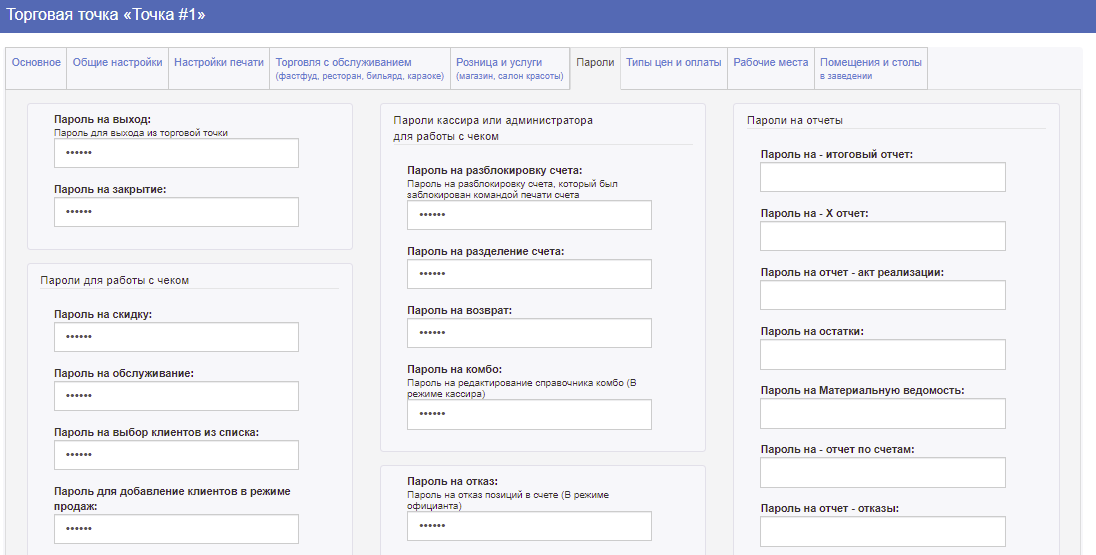Screen dimensions: 1096x555
Task: Open the Настройки печати tab
Action: pyautogui.click(x=218, y=63)
